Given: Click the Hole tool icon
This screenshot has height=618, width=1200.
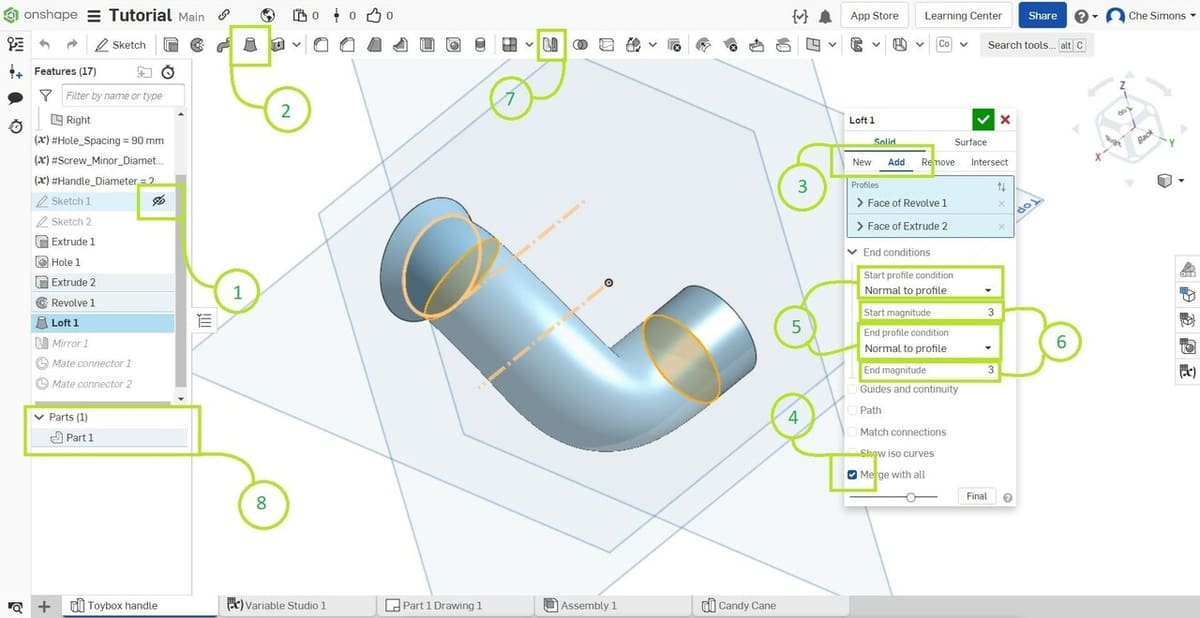Looking at the screenshot, I should pyautogui.click(x=453, y=45).
